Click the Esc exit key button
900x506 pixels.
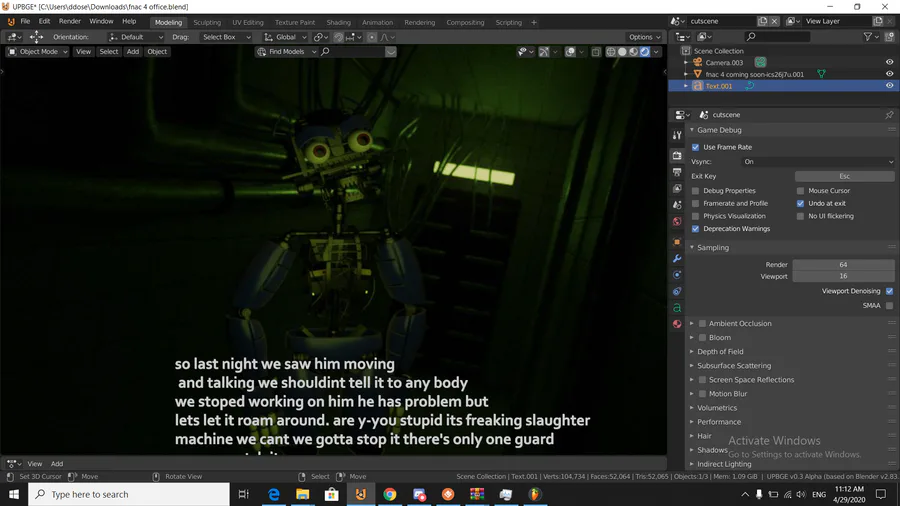[843, 176]
